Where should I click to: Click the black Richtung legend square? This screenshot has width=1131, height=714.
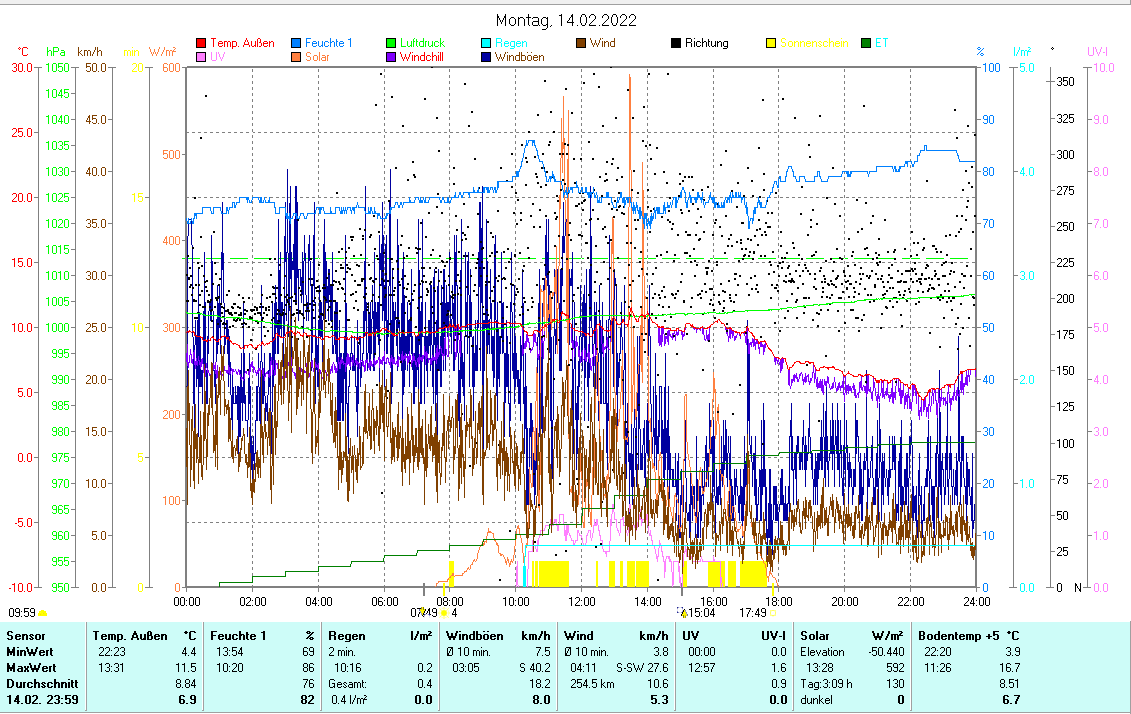tap(676, 44)
